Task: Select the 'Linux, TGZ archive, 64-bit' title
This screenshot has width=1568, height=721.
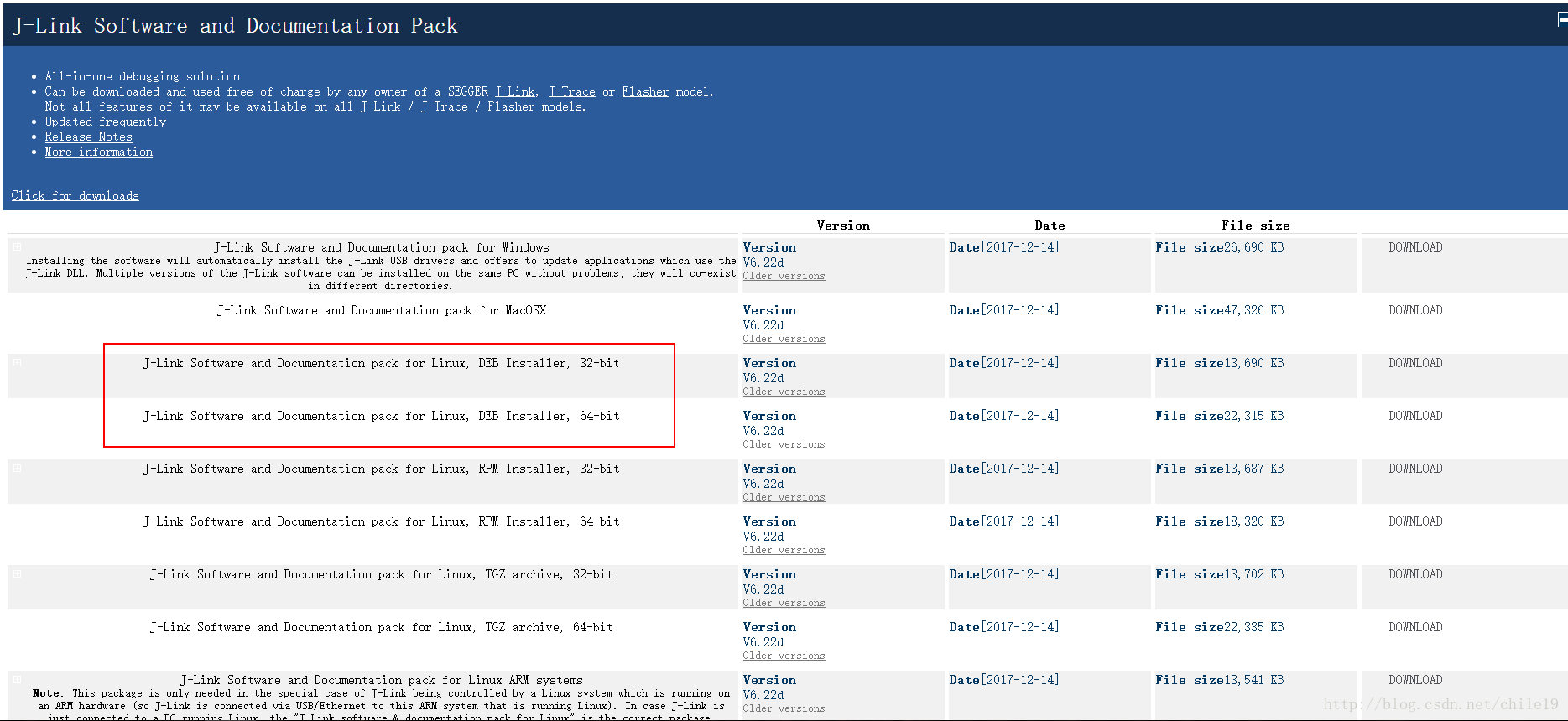Action: [381, 627]
